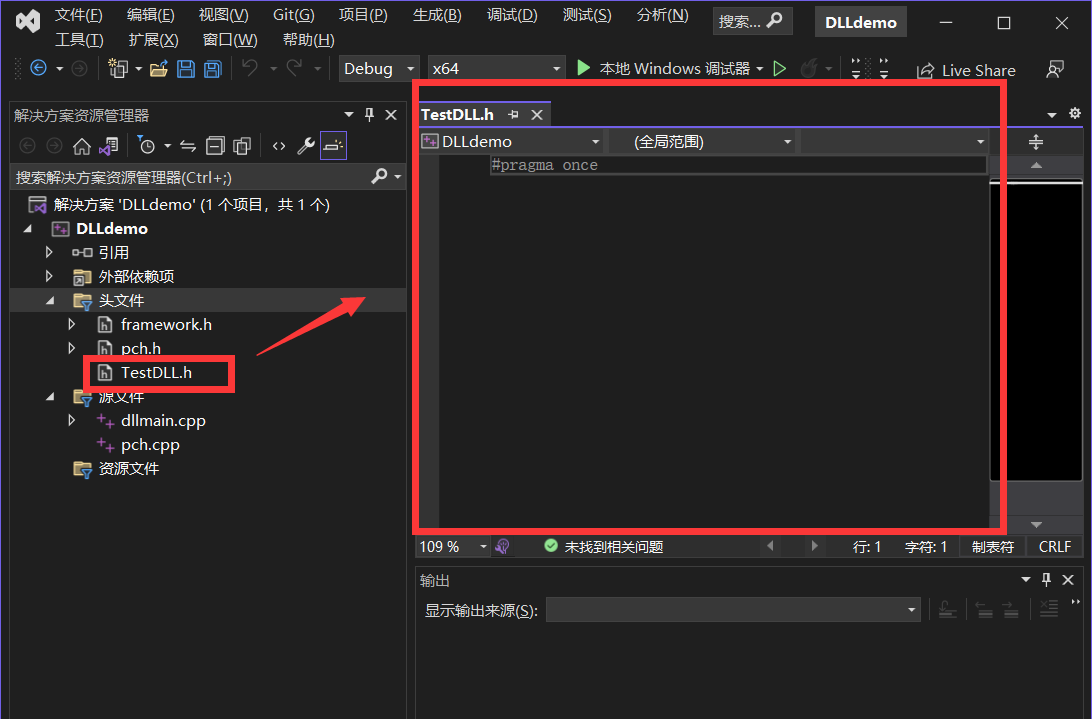Click the Visual Studio logo icon
The height and width of the screenshot is (719, 1092).
pyautogui.click(x=28, y=22)
